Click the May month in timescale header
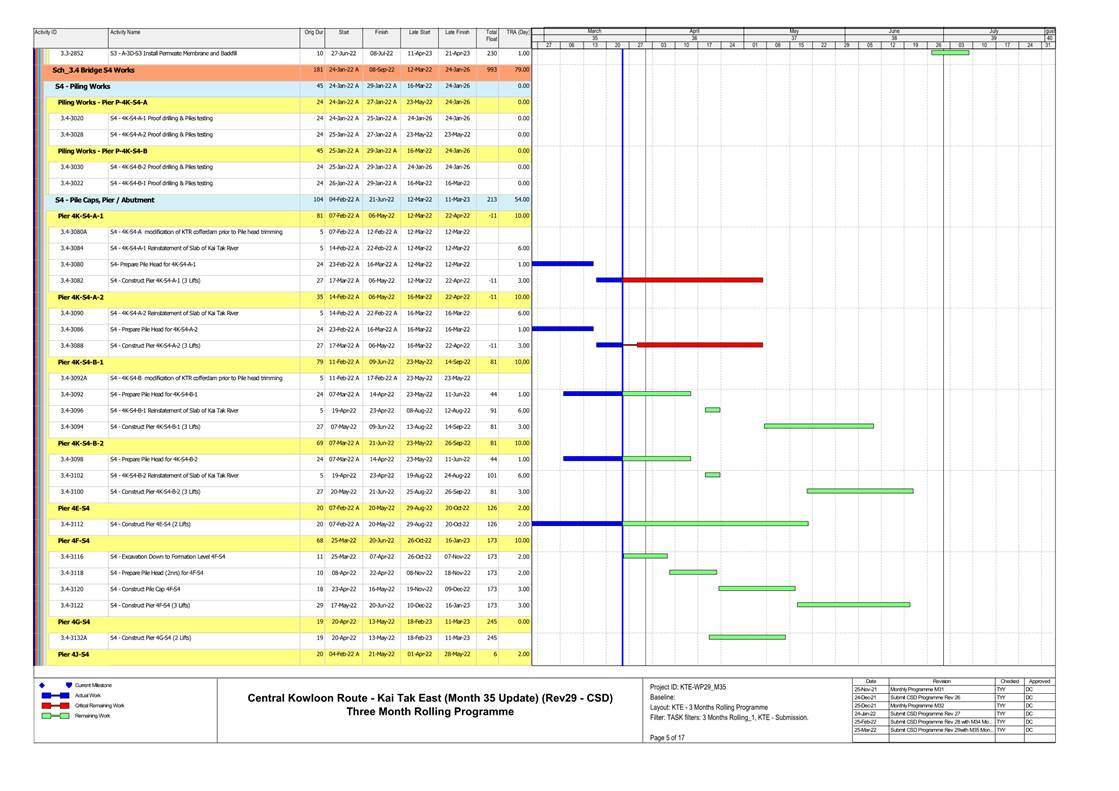This screenshot has height=791, width=1119. click(x=794, y=32)
